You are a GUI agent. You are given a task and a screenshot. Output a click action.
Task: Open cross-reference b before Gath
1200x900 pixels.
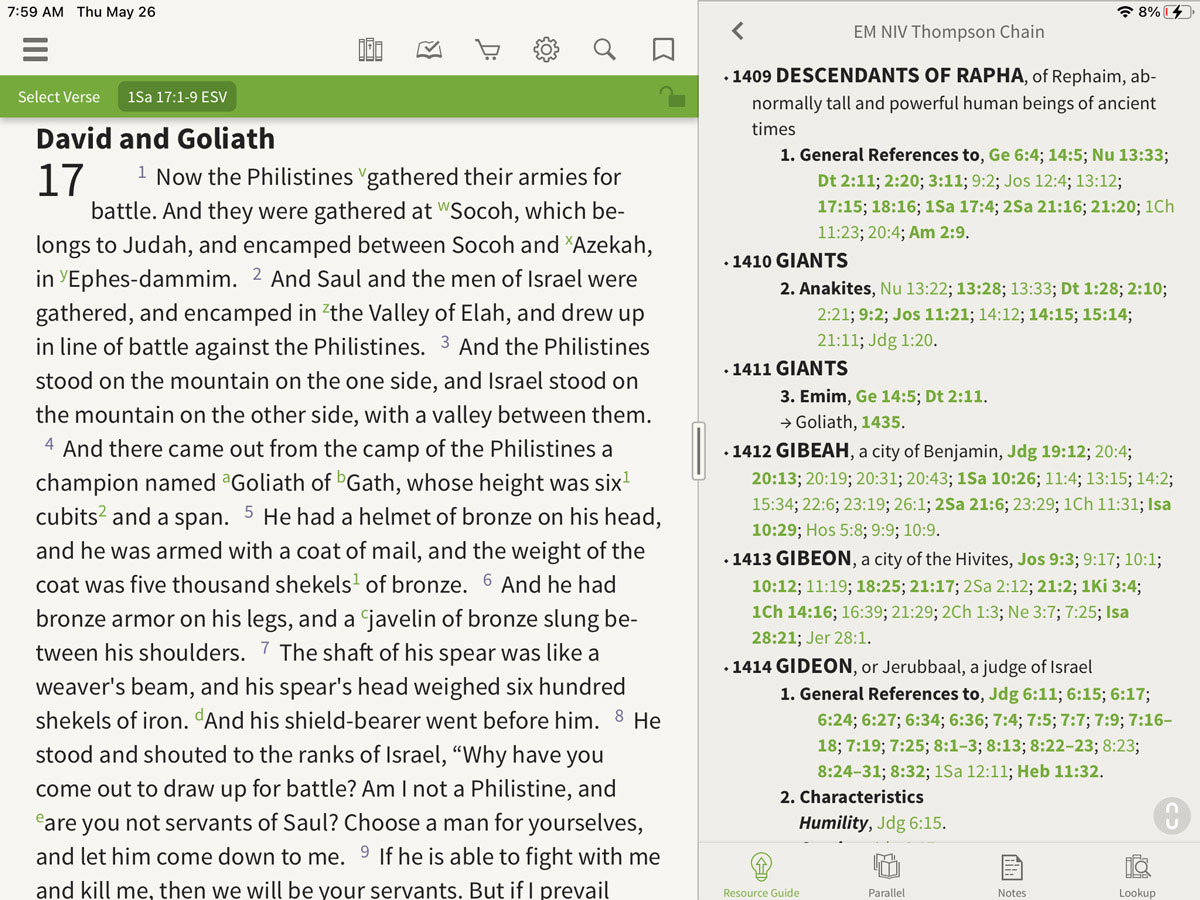pyautogui.click(x=341, y=479)
